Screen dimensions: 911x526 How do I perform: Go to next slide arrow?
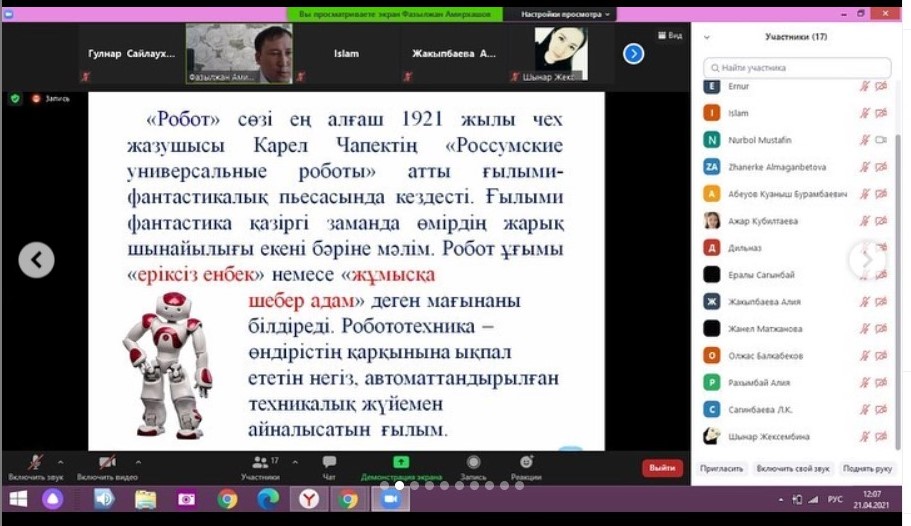pyautogui.click(x=866, y=260)
